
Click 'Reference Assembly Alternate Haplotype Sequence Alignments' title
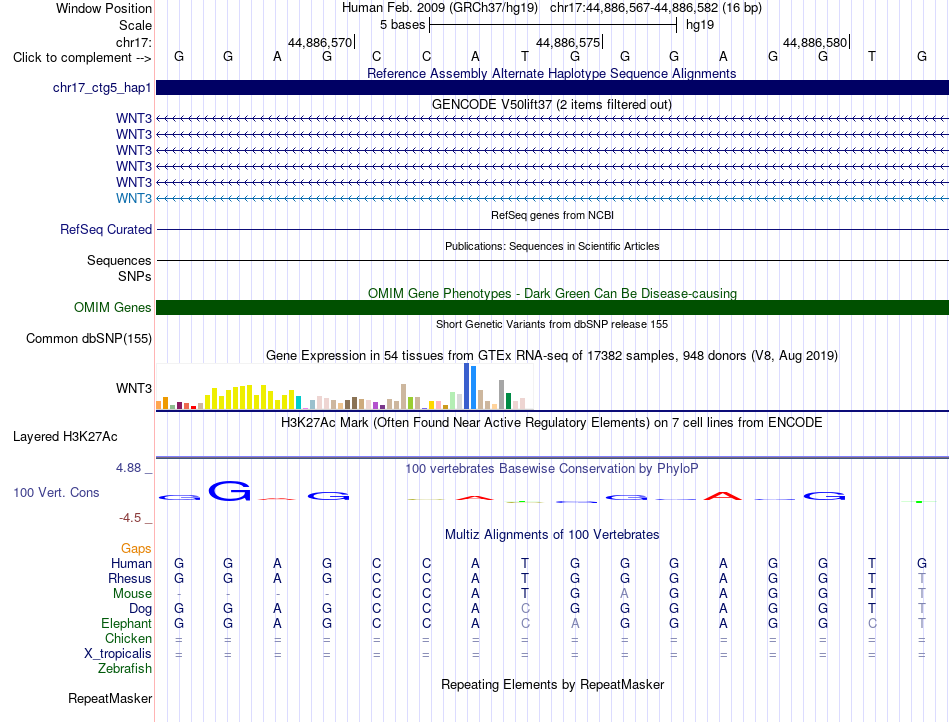(551, 73)
